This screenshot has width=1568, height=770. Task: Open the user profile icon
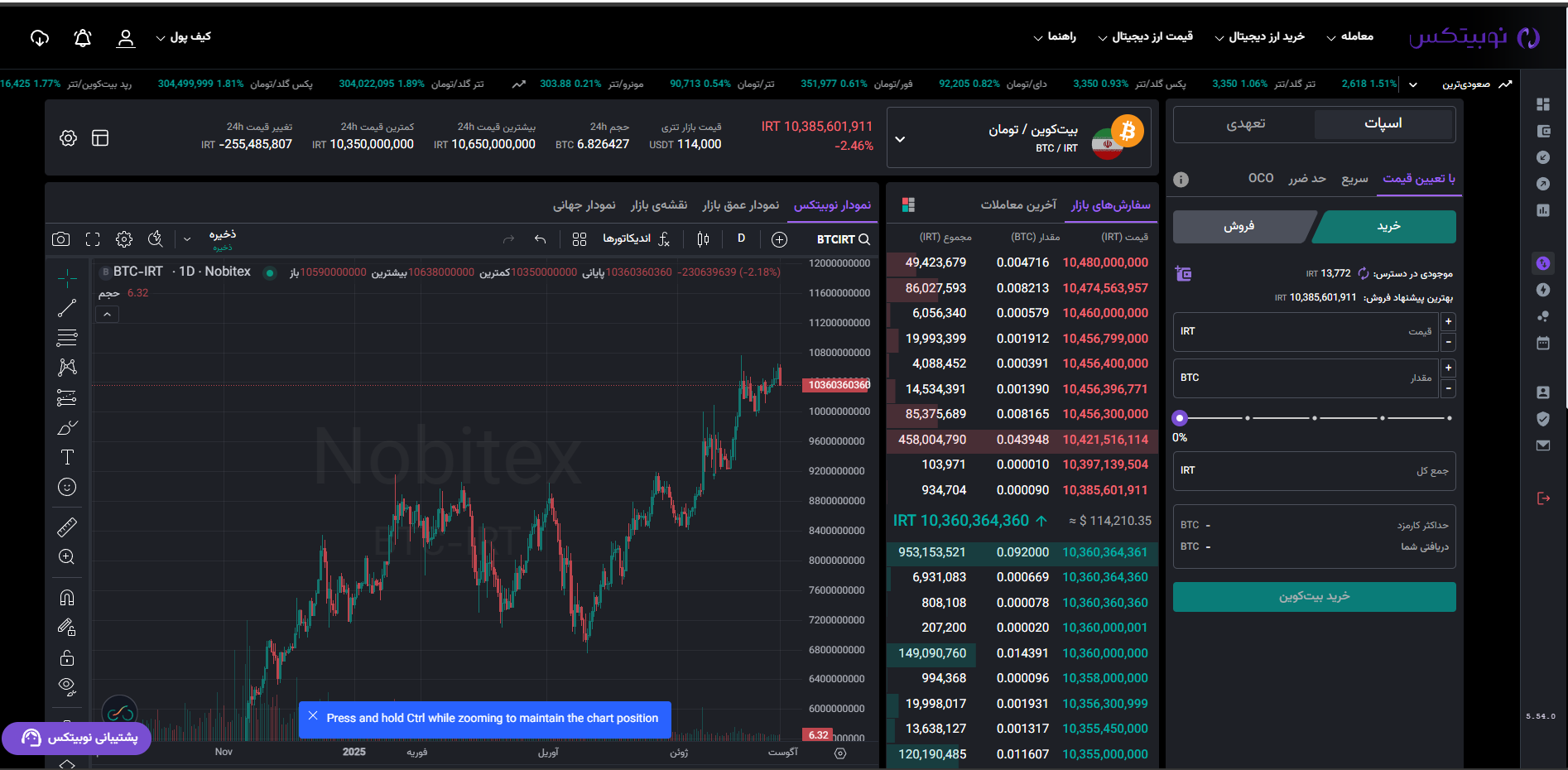pyautogui.click(x=126, y=38)
